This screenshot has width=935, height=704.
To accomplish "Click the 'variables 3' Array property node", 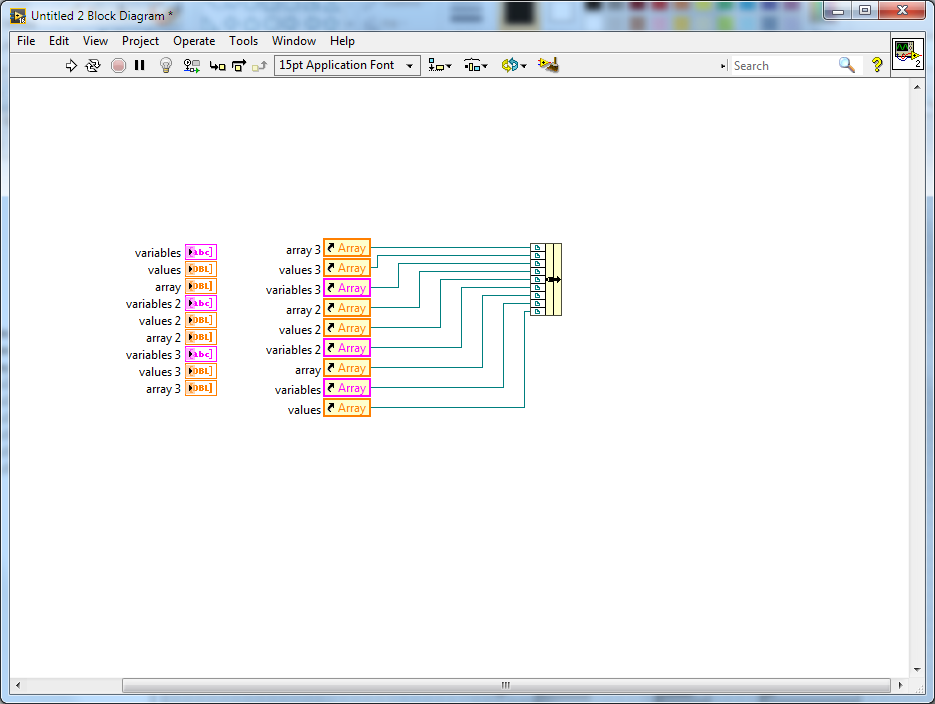I will click(x=347, y=288).
